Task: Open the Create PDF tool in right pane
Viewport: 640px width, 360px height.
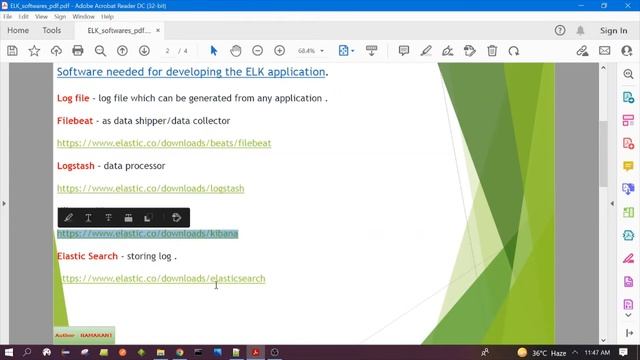Action: (x=628, y=143)
